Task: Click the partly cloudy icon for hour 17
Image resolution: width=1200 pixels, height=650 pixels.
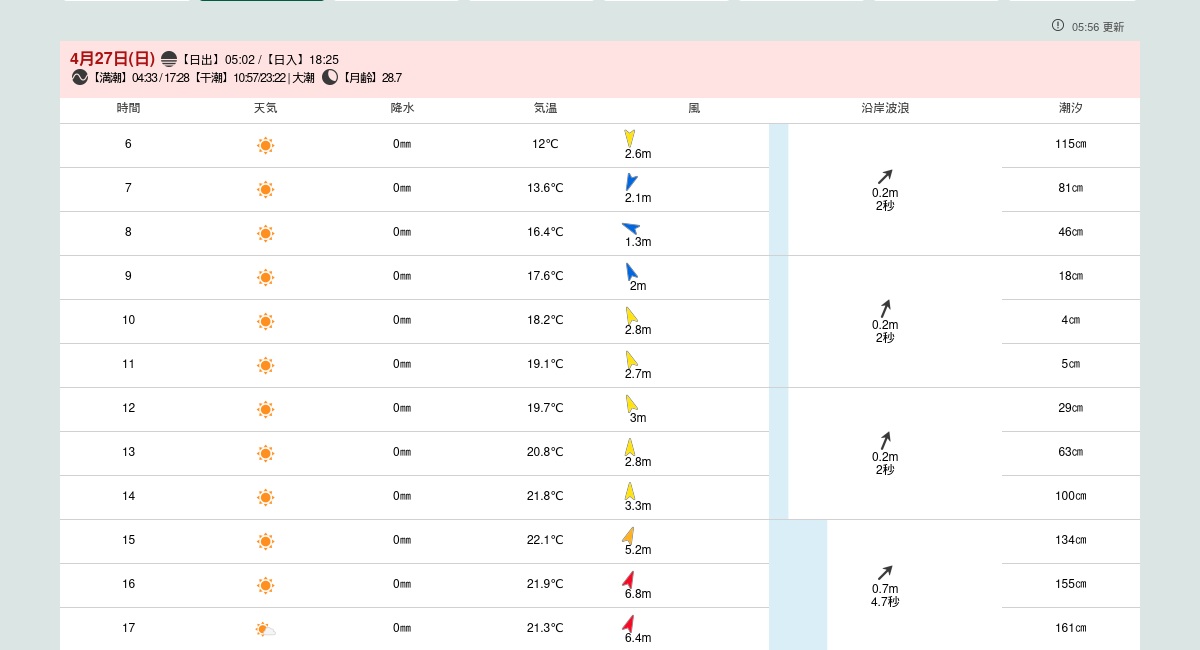Action: (265, 629)
